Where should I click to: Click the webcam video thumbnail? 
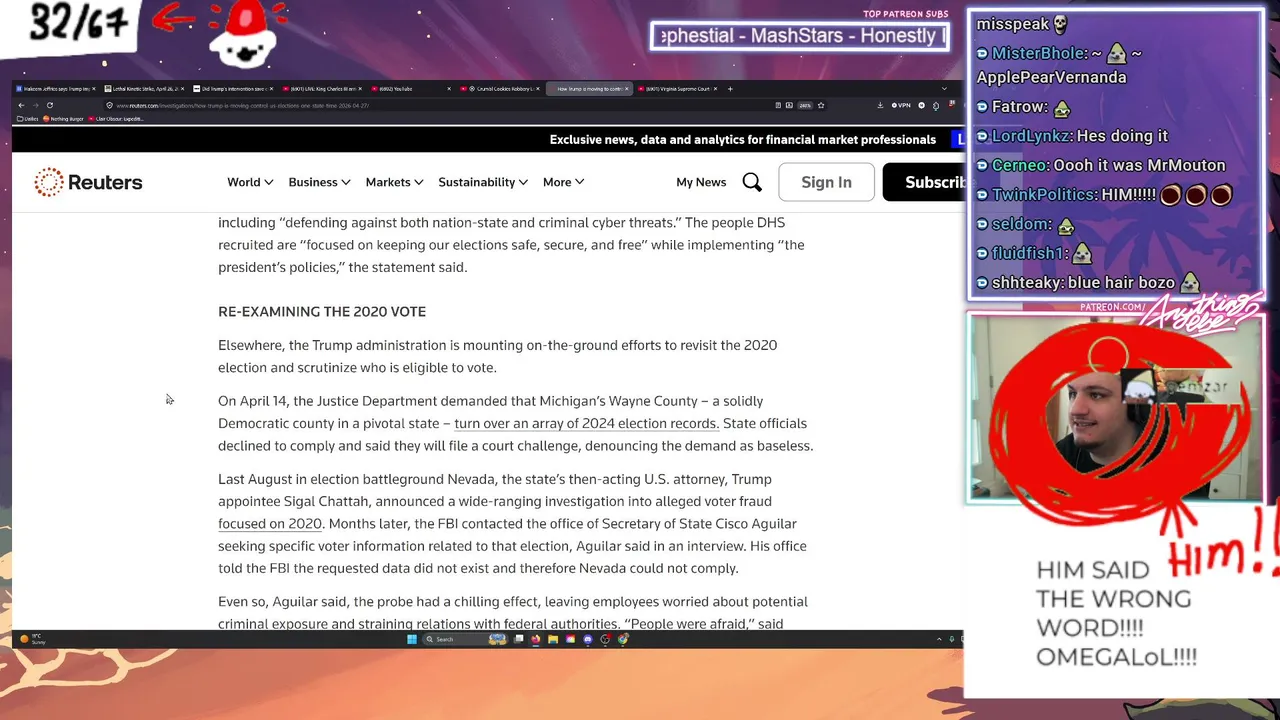(x=1115, y=408)
